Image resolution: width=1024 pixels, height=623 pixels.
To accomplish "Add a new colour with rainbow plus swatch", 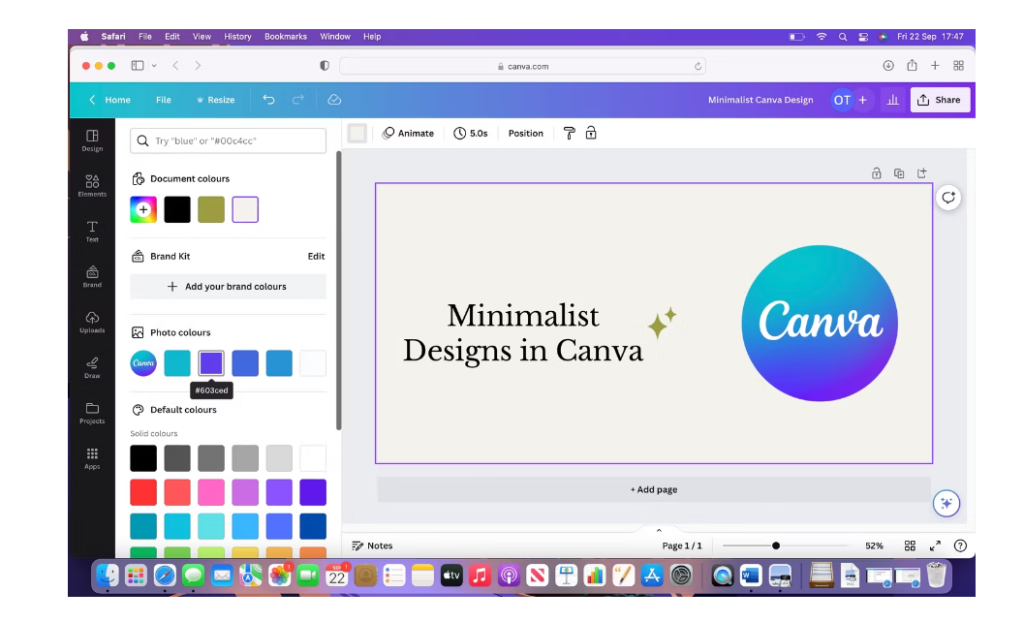I will (x=143, y=210).
